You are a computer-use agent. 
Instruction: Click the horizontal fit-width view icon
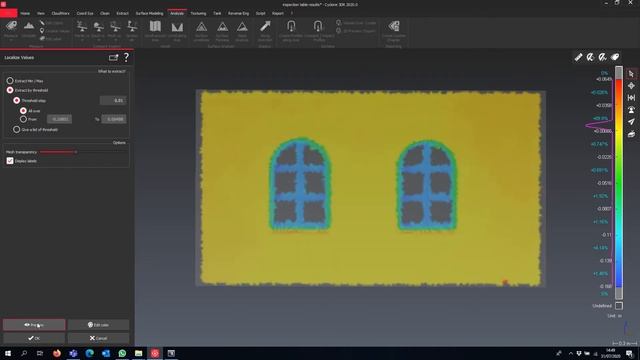click(x=631, y=98)
